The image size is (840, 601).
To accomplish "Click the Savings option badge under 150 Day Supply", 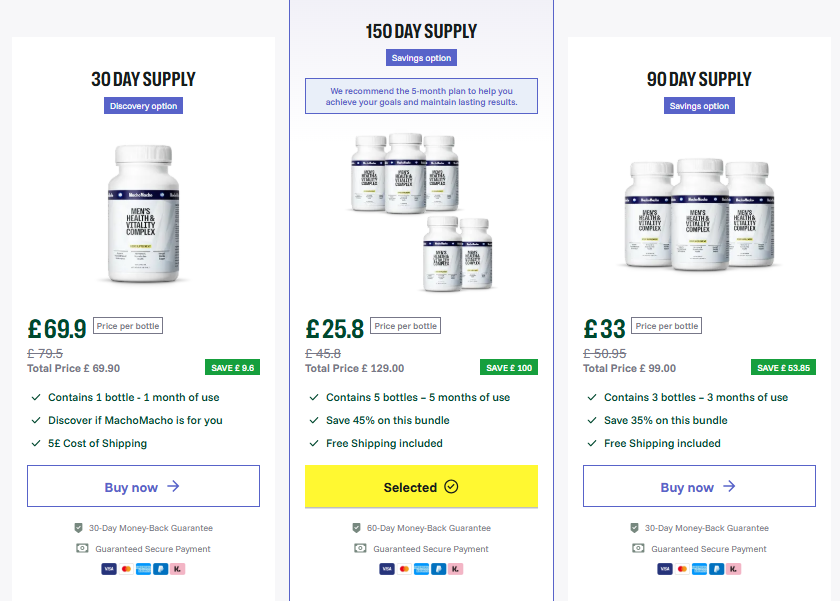I will point(421,58).
